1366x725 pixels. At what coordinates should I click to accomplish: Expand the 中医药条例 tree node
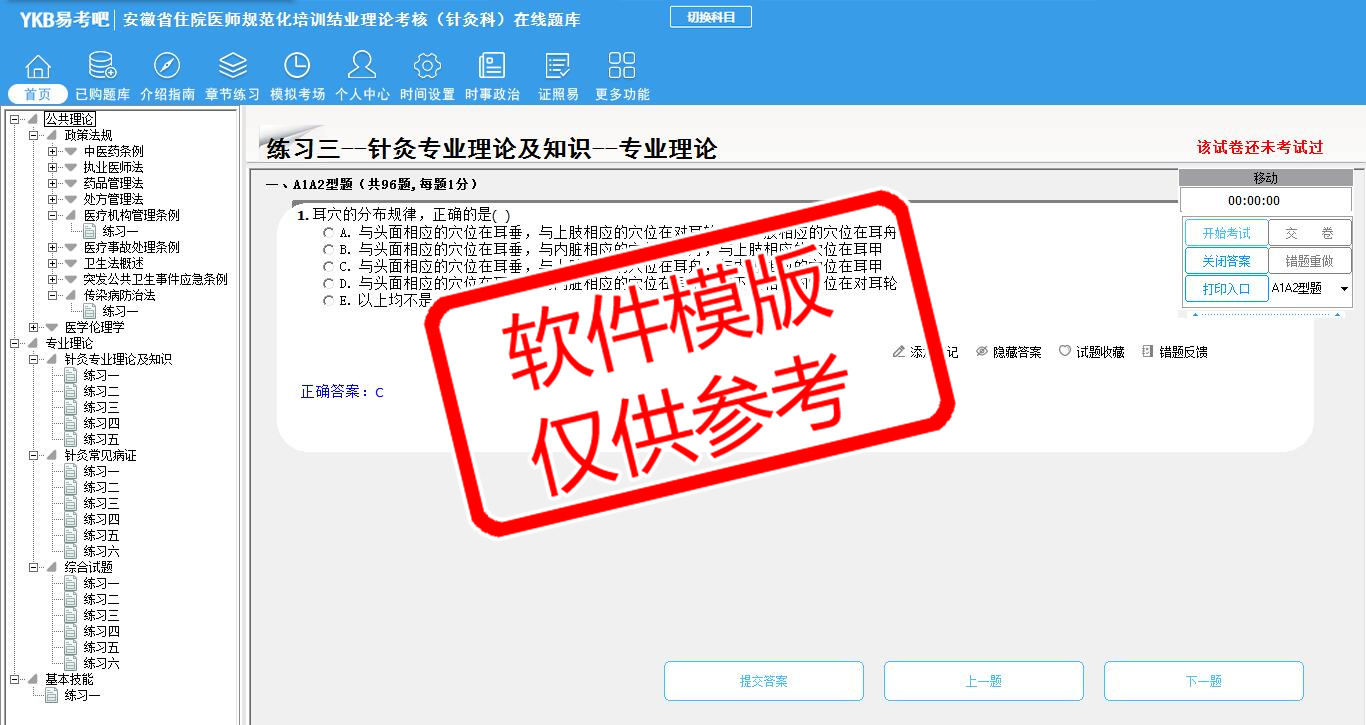click(52, 151)
